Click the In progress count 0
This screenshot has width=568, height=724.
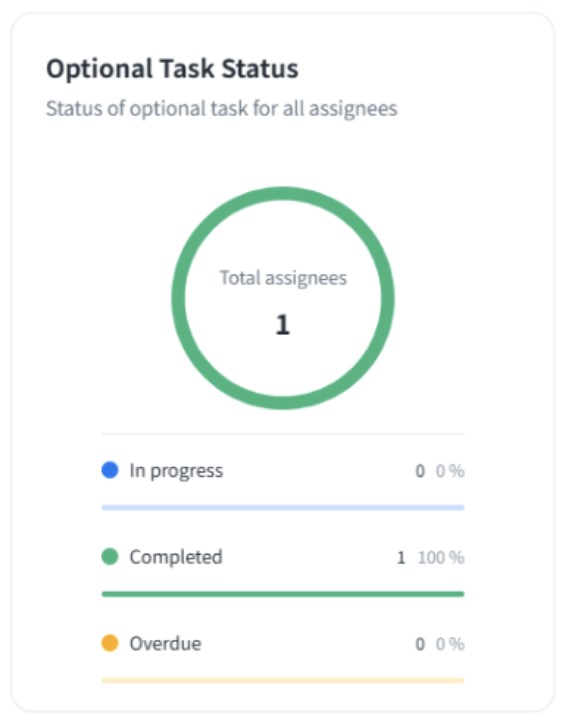coord(420,471)
